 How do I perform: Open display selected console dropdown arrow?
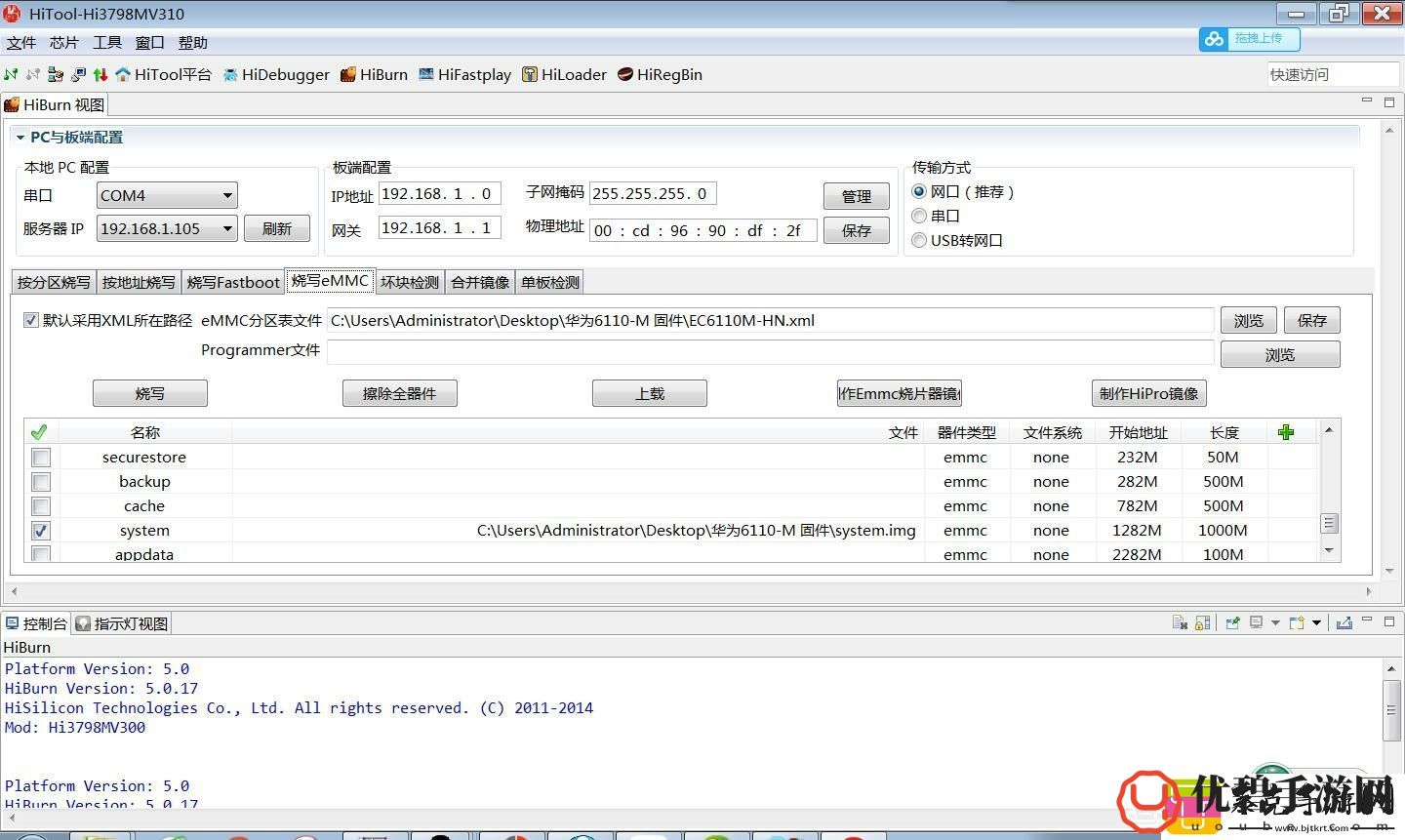coord(1275,622)
